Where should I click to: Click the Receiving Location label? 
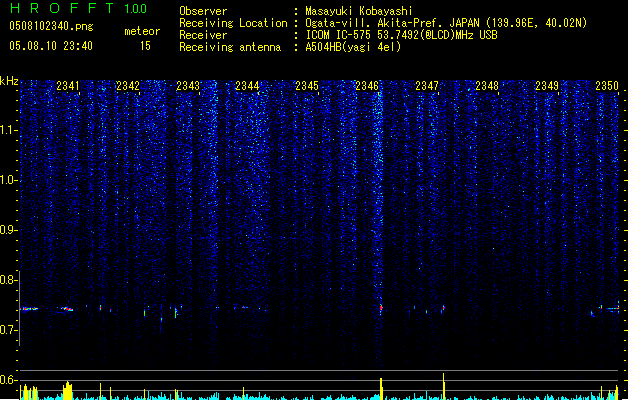(x=233, y=23)
